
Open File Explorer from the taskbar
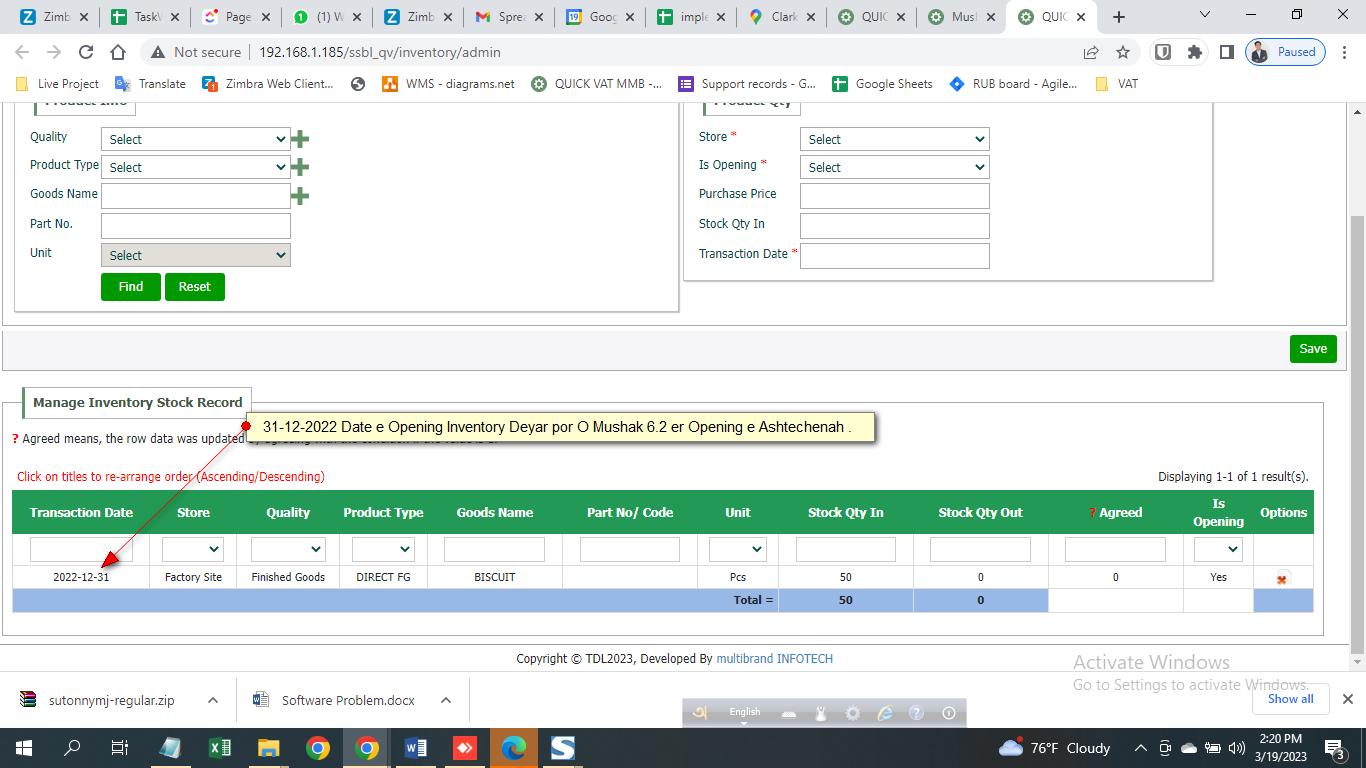tap(269, 748)
